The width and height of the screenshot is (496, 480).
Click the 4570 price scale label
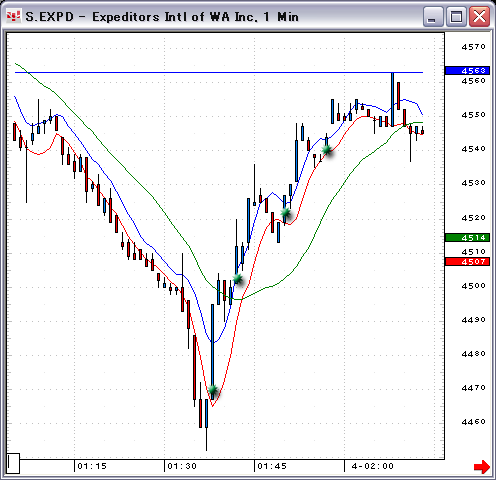click(x=473, y=47)
